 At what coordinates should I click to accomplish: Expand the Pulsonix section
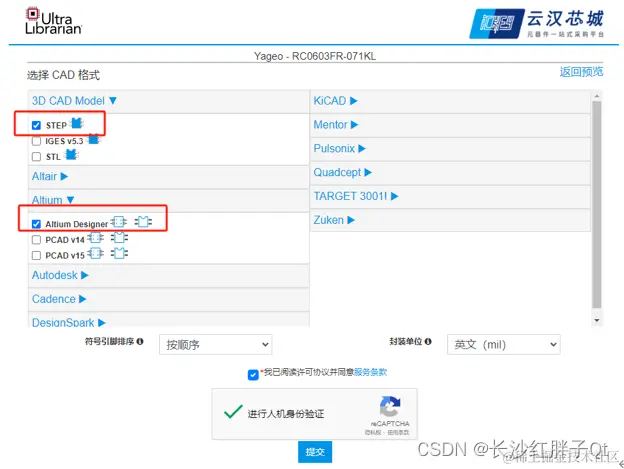click(339, 148)
